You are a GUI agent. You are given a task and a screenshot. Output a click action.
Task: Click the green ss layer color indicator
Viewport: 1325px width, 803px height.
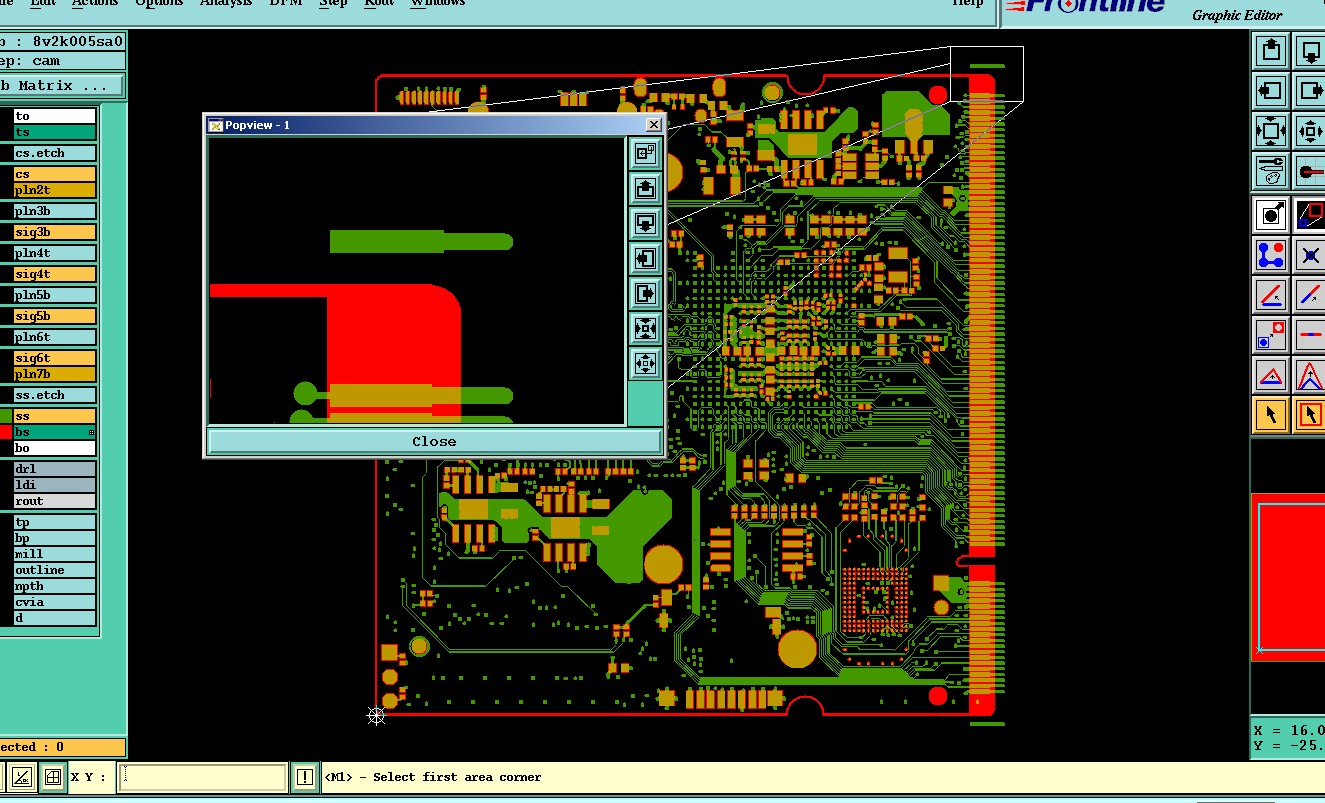tap(5, 416)
